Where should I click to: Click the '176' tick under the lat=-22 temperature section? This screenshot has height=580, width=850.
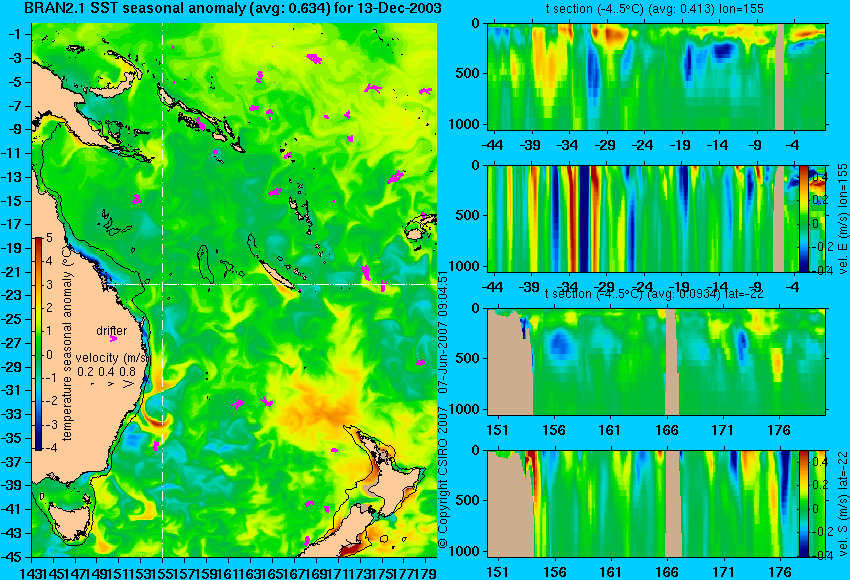pos(780,430)
